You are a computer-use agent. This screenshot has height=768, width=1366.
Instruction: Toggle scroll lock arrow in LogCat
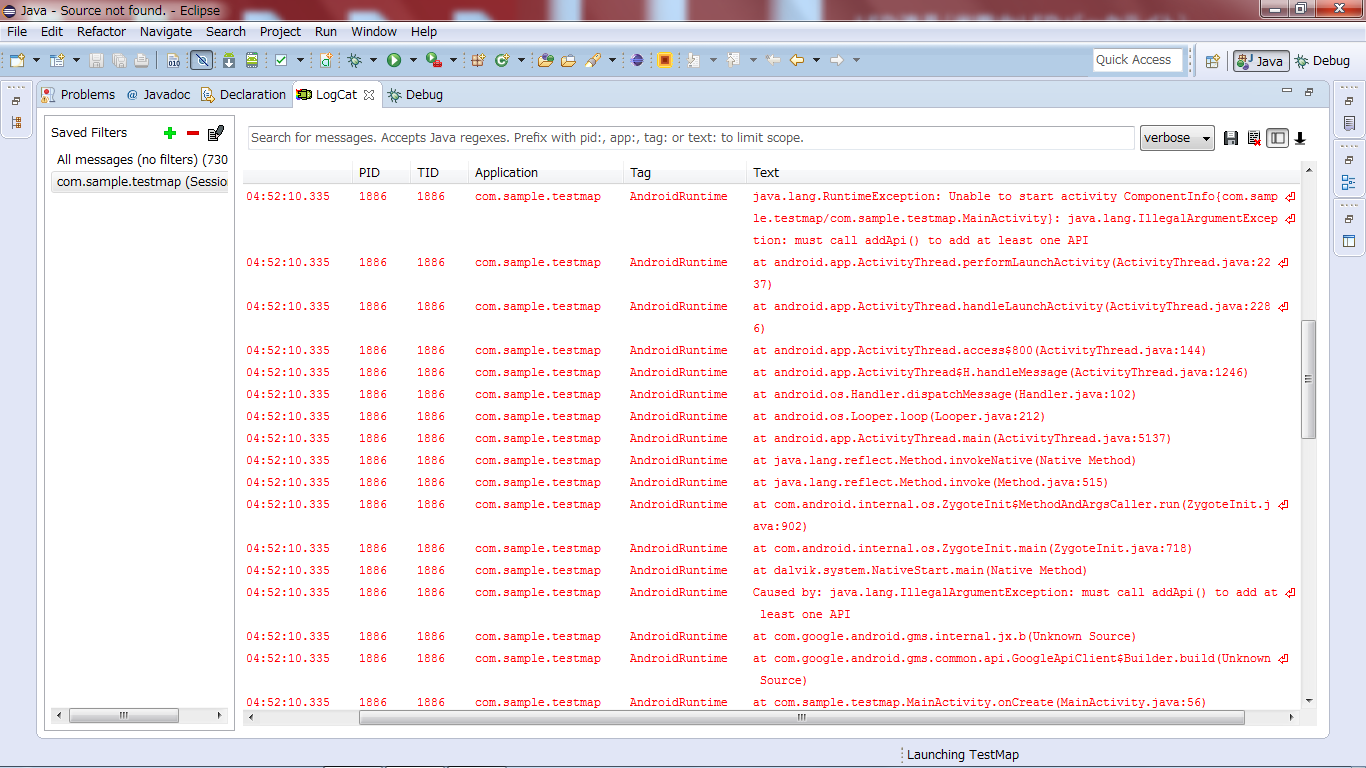click(x=1300, y=138)
